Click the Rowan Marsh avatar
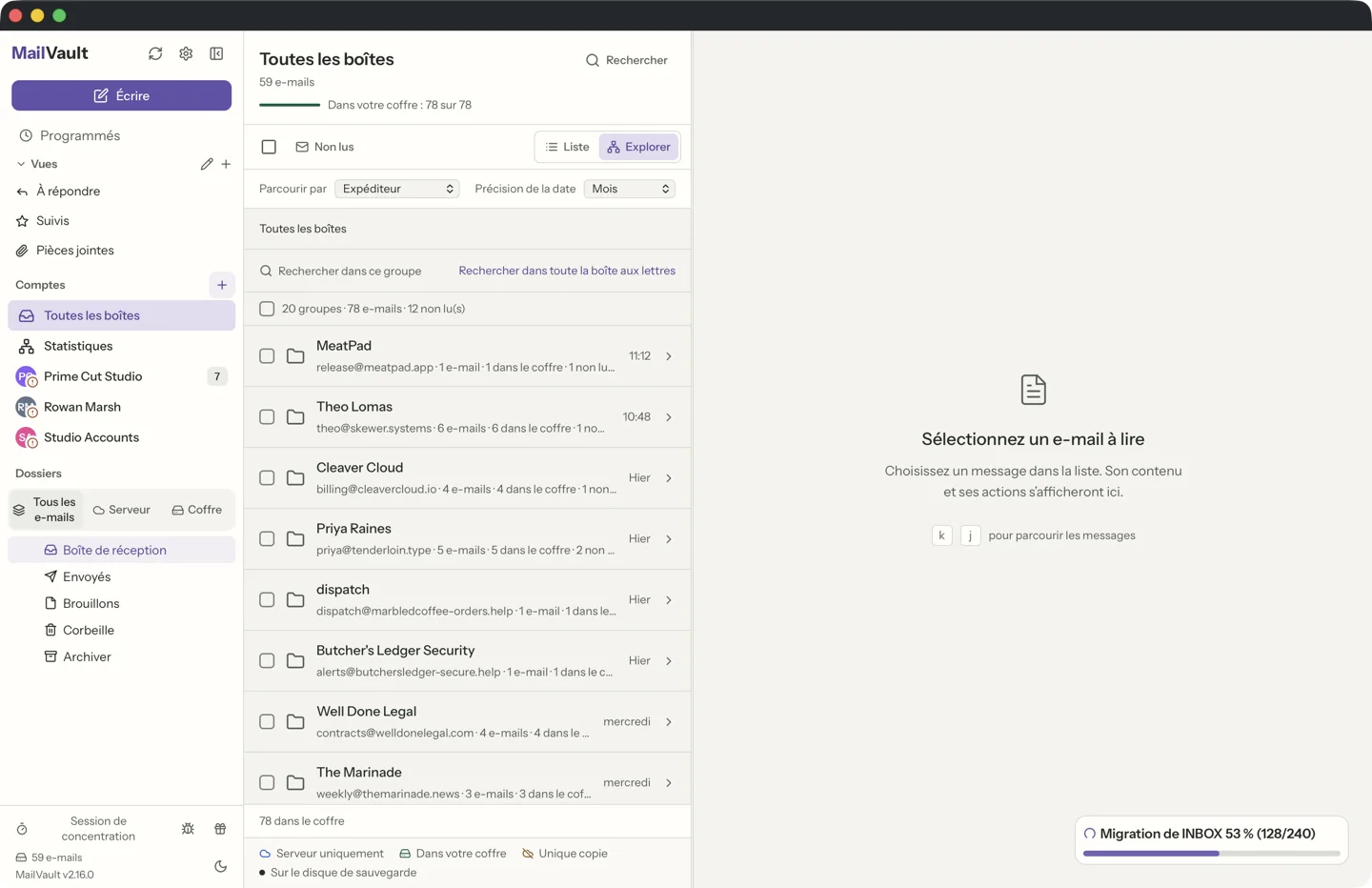 coord(26,407)
